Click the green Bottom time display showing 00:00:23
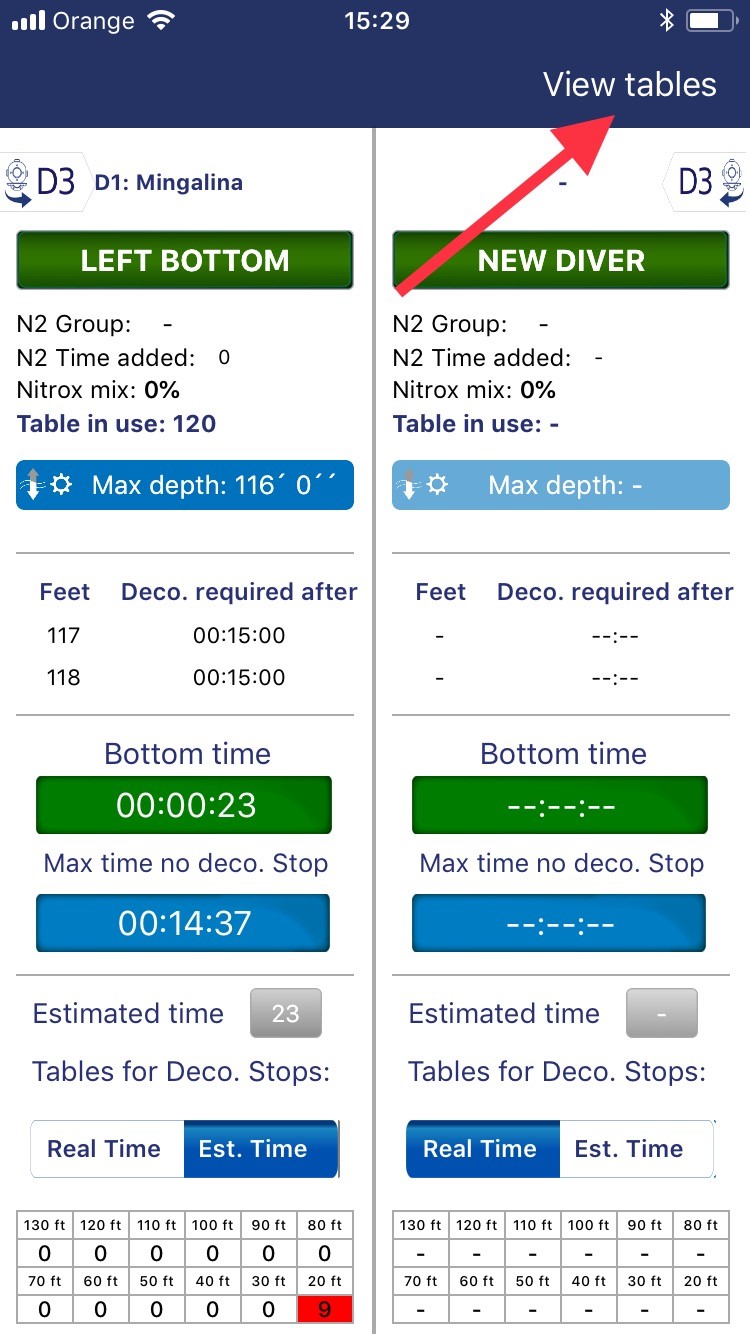This screenshot has height=1334, width=750. [184, 804]
